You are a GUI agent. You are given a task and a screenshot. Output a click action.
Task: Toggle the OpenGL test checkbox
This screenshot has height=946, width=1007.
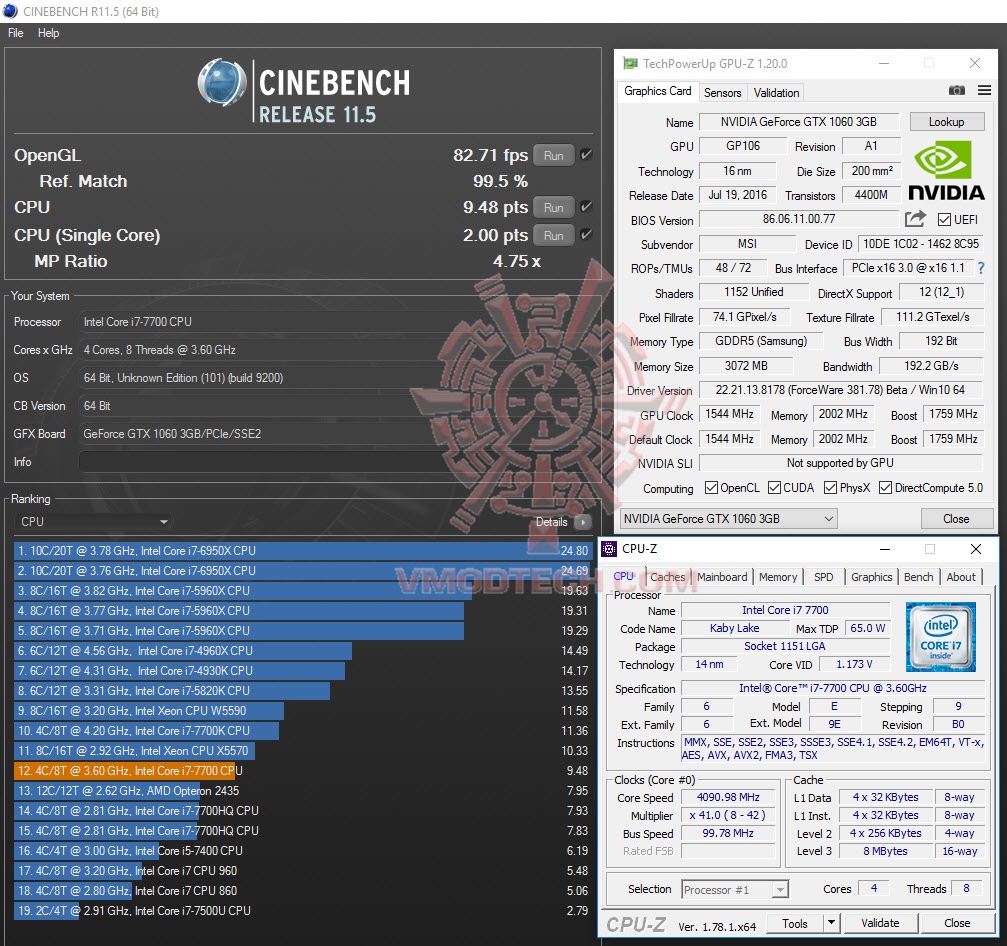pos(586,155)
